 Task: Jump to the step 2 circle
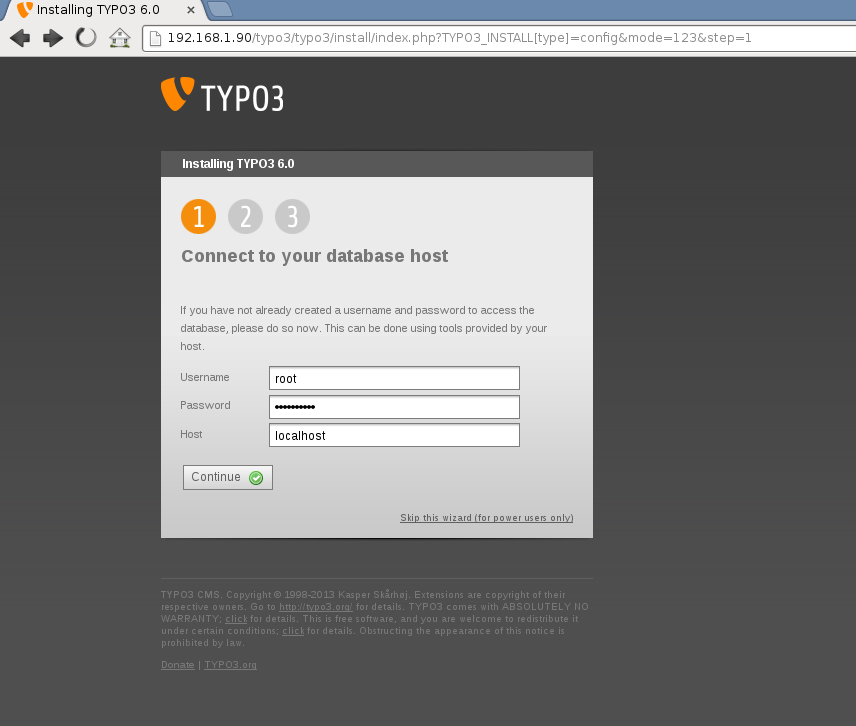pos(245,217)
